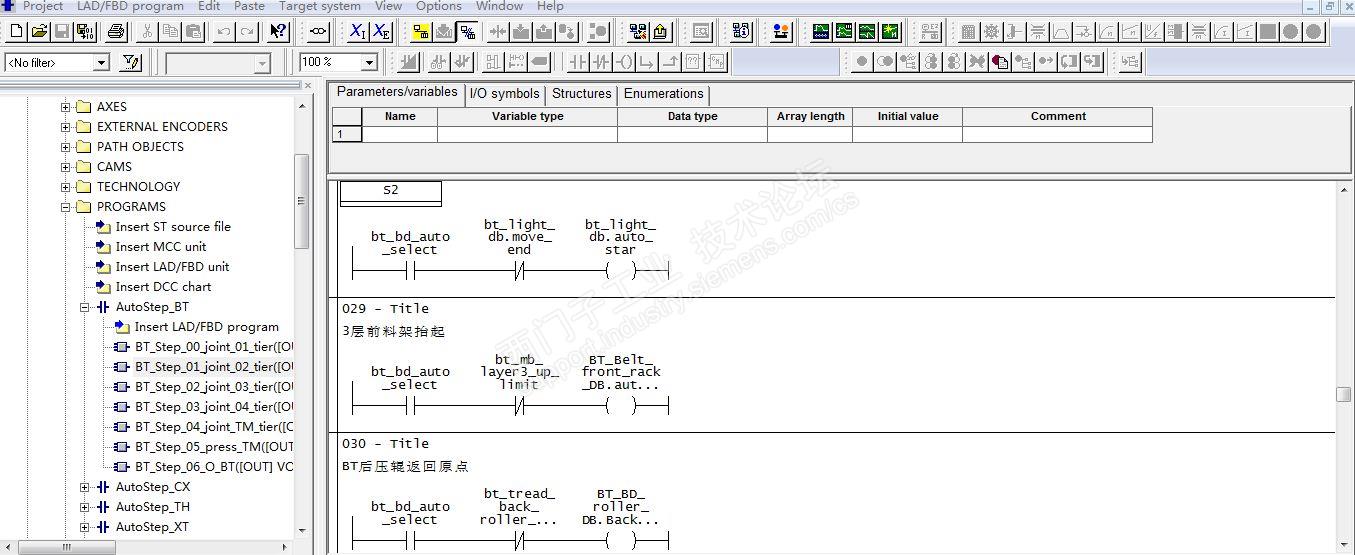This screenshot has height=555, width=1355.
Task: Select Insert DCC chart
Action: click(x=163, y=287)
